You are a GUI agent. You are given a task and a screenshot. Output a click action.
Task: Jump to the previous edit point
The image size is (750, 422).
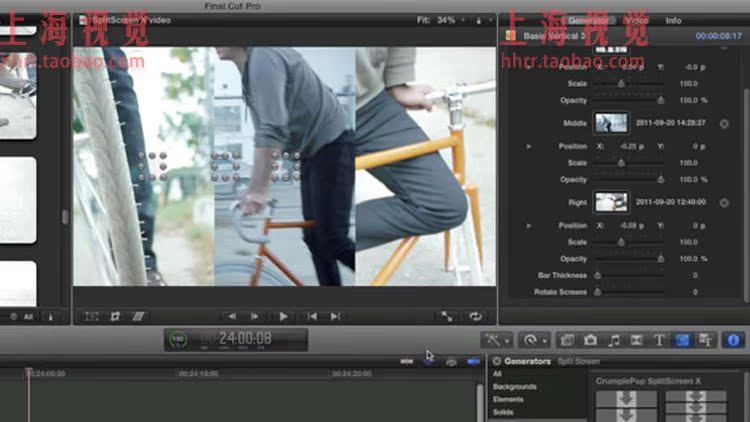click(312, 316)
